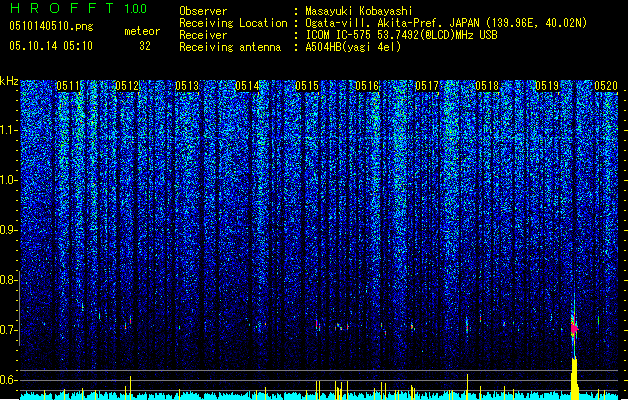
Task: Click the Receiving Location field label
Action: (x=233, y=23)
